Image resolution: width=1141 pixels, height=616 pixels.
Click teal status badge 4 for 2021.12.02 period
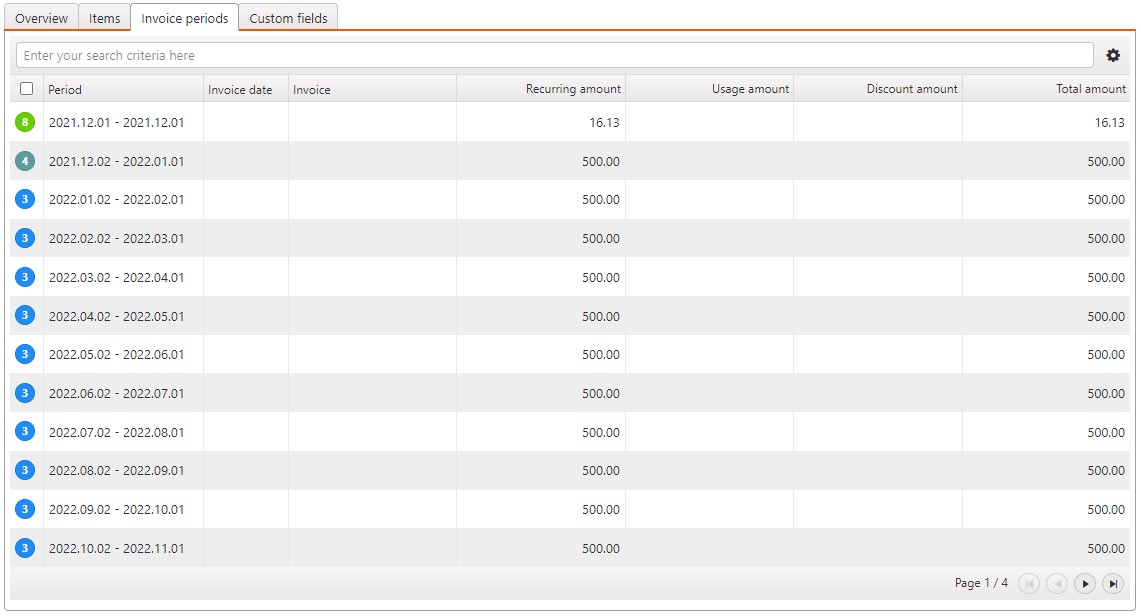pos(26,161)
